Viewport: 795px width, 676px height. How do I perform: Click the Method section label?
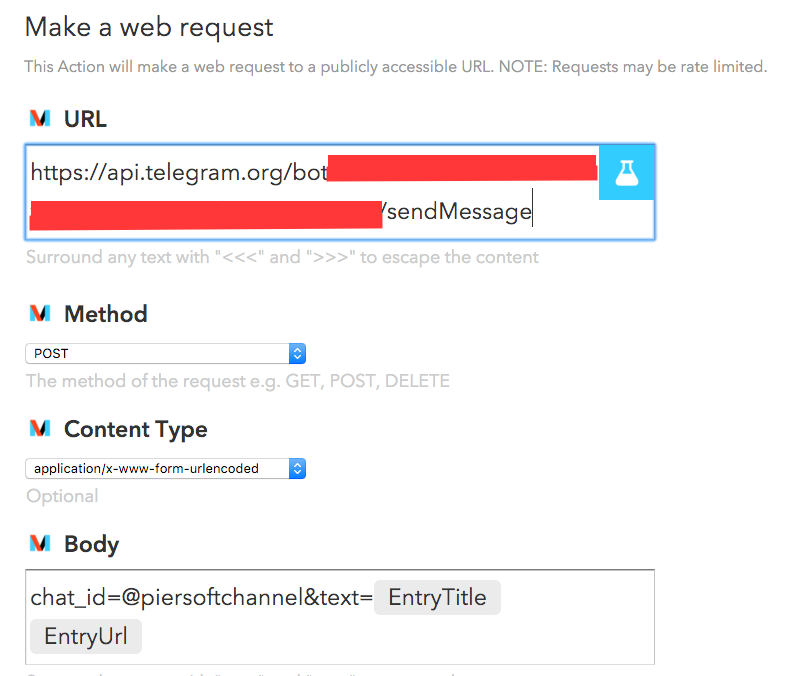click(105, 314)
